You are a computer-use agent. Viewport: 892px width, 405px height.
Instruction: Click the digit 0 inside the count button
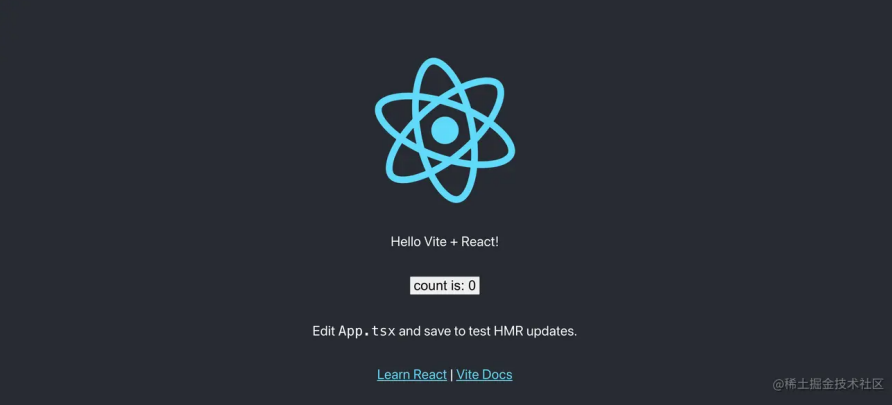point(472,286)
